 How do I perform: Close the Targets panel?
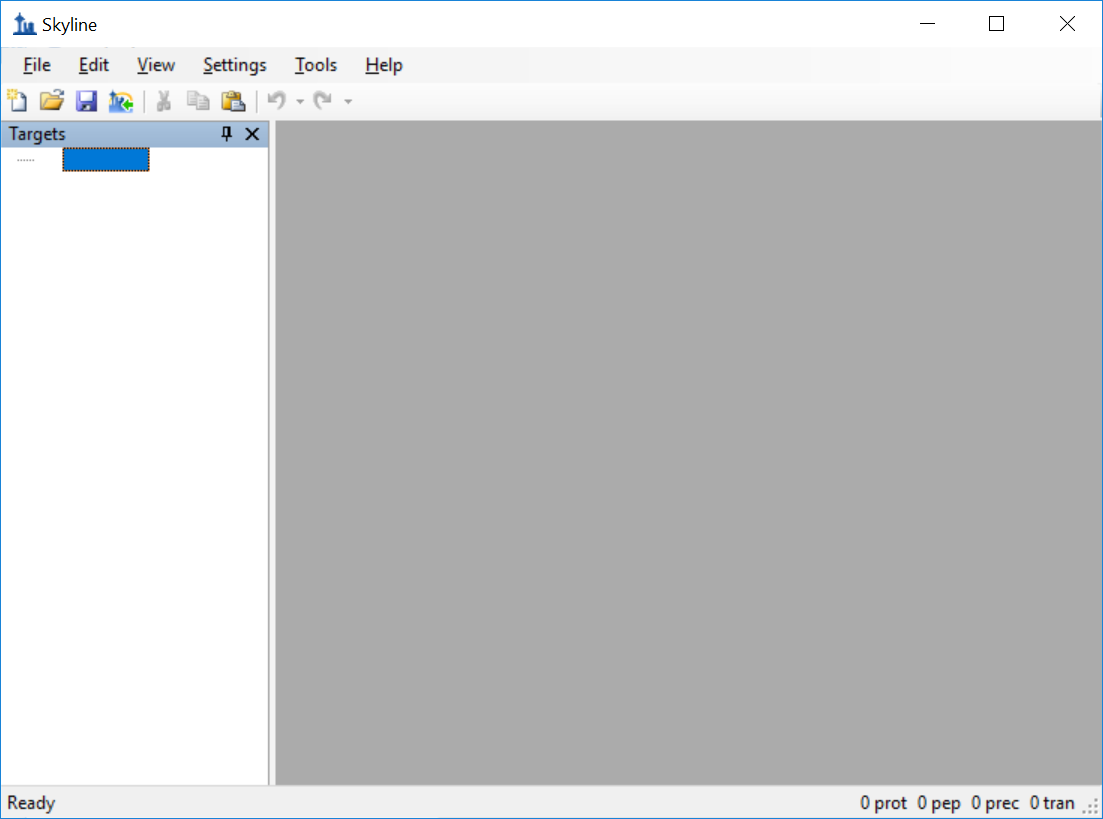tap(252, 134)
